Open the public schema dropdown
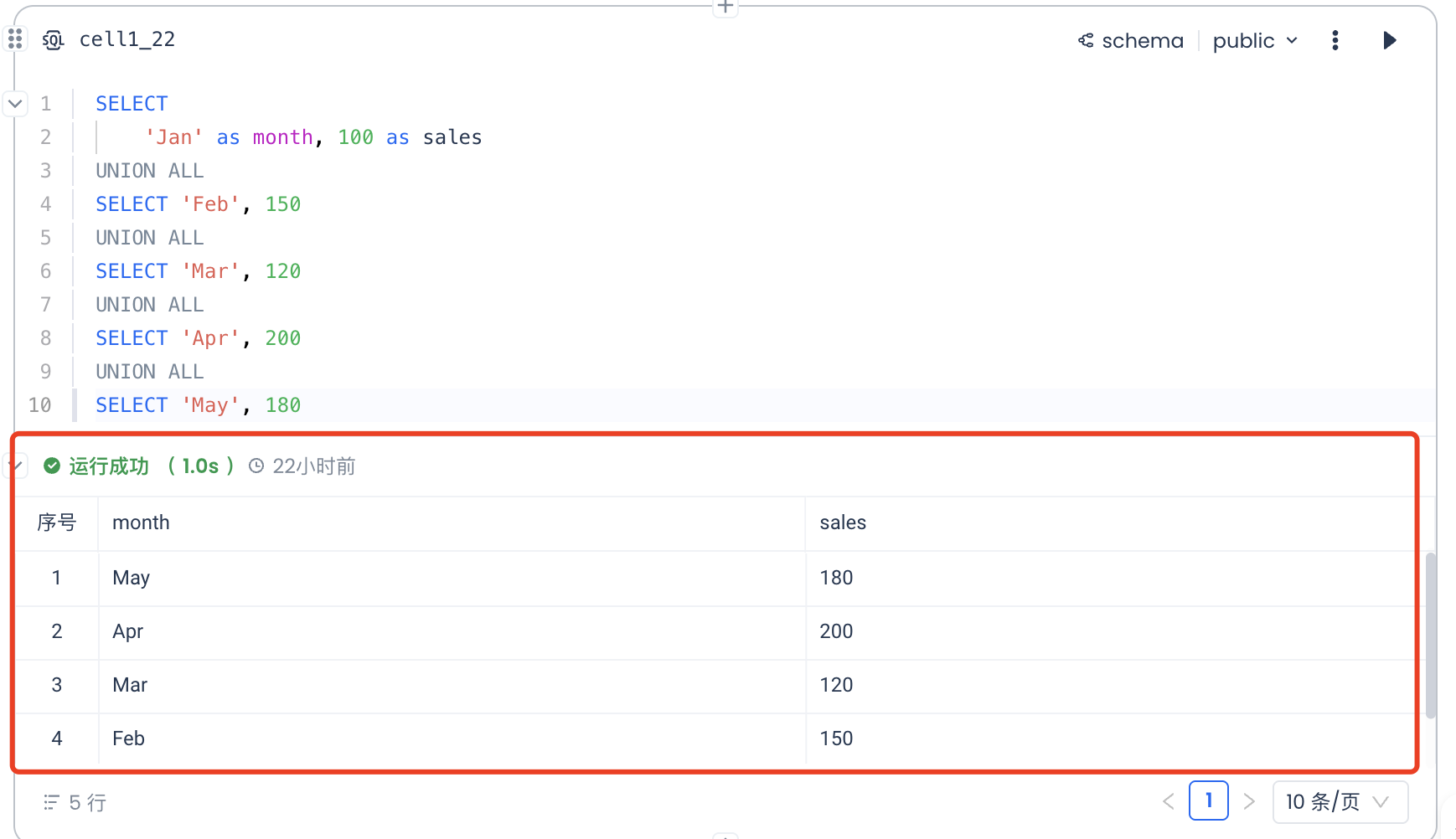 pyautogui.click(x=1254, y=40)
